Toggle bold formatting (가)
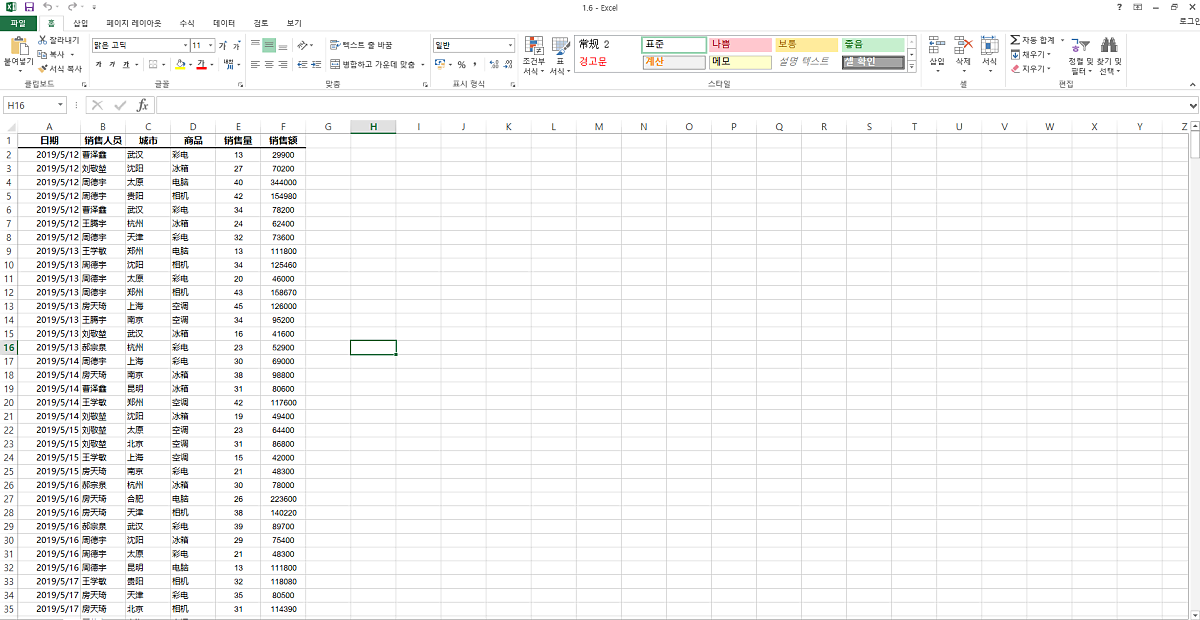Viewport: 1200px width, 620px height. (99, 64)
